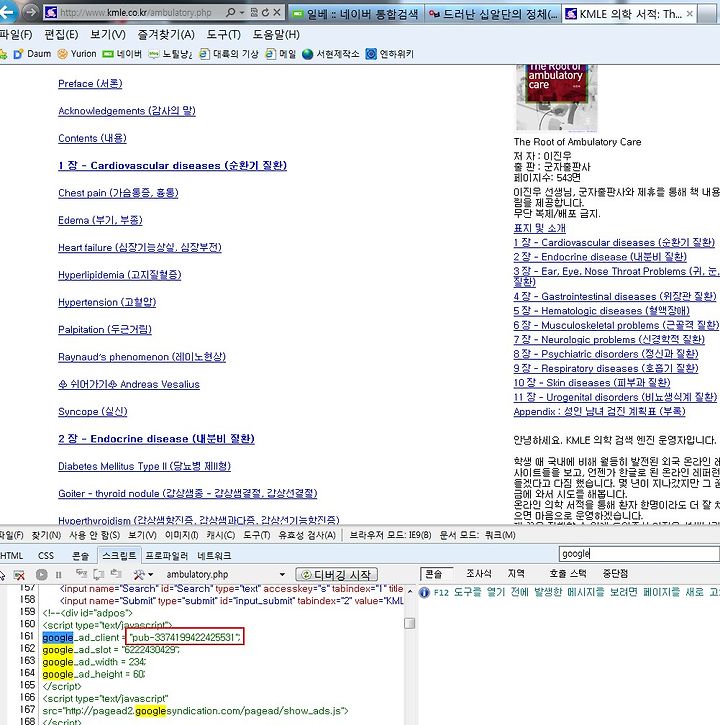Open the address bar dropdown arrow
Viewport: 720px width, 725px height.
(x=242, y=13)
